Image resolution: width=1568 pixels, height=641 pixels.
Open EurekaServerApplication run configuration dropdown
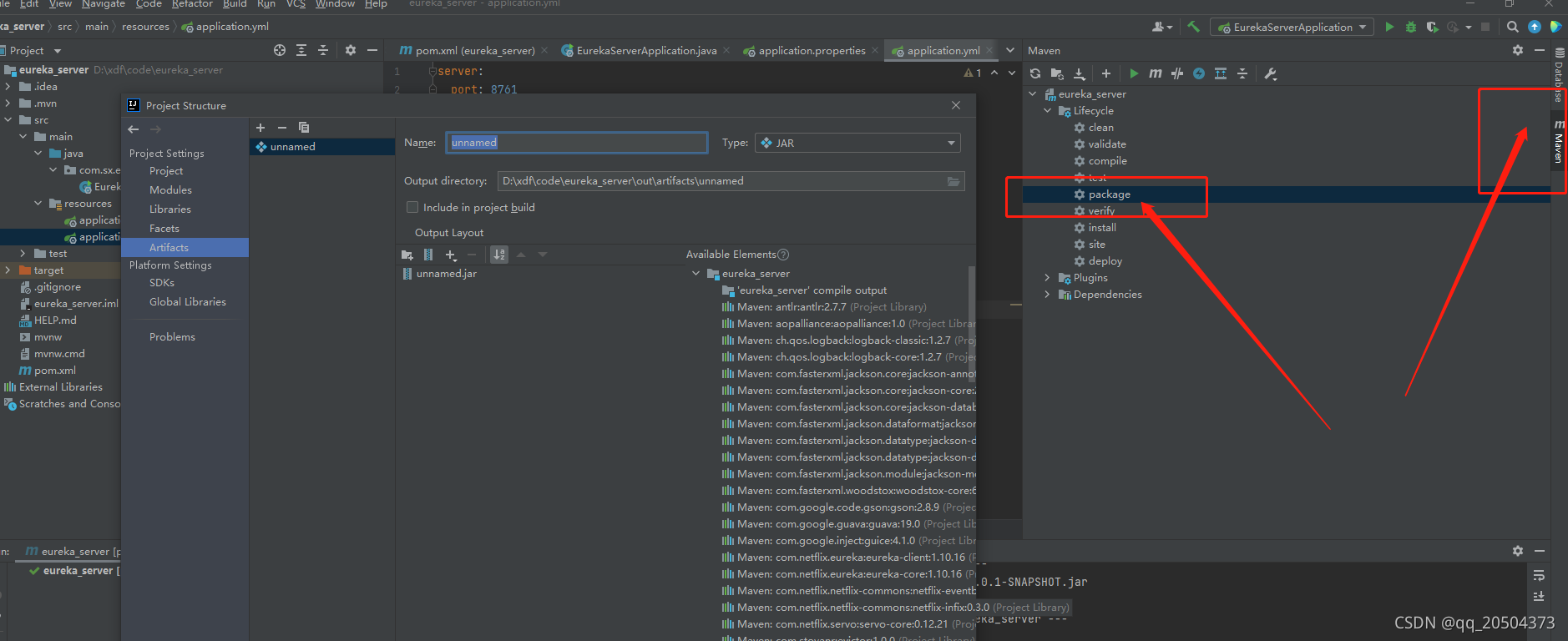(1292, 27)
